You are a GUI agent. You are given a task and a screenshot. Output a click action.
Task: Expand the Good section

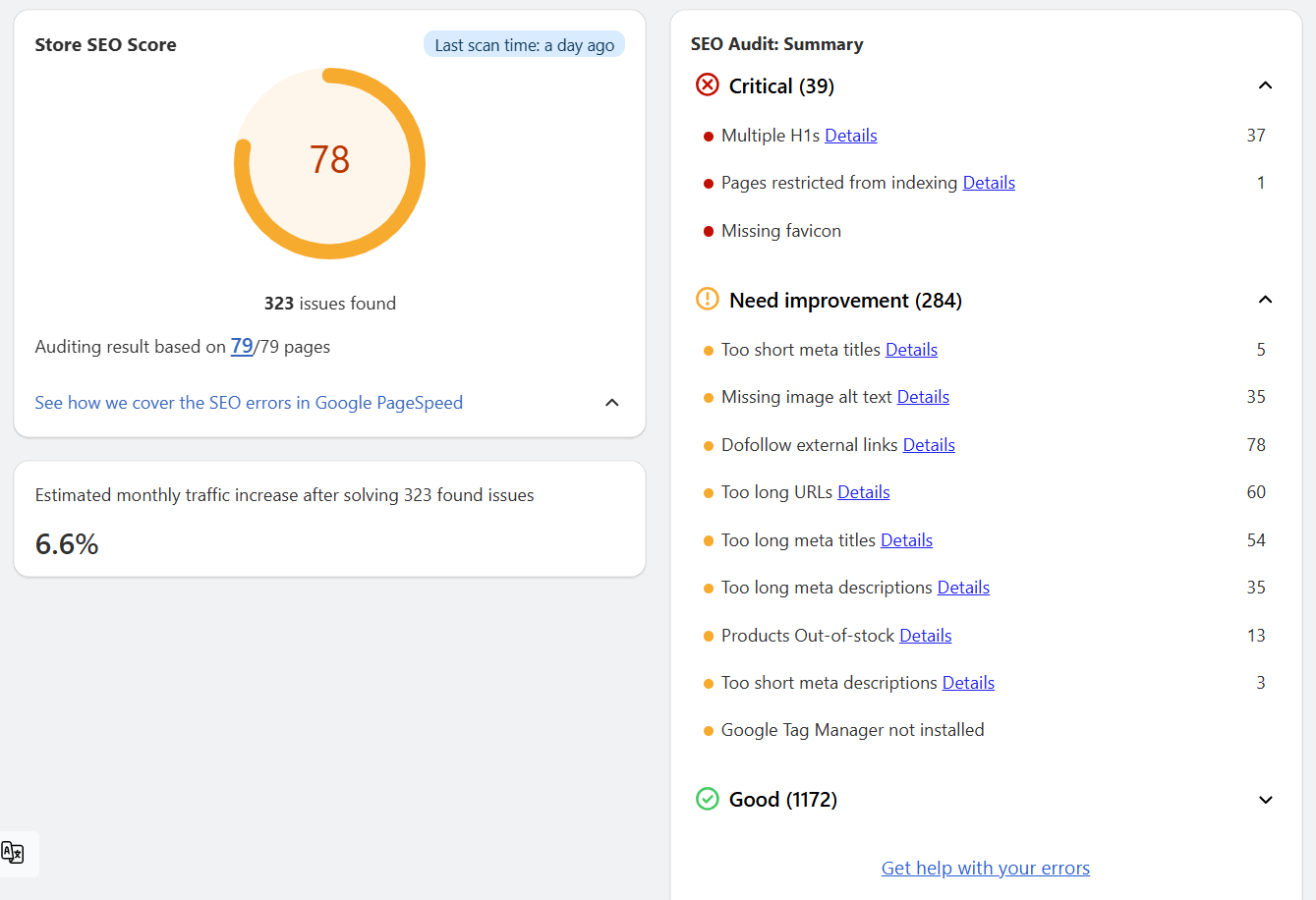click(1265, 800)
